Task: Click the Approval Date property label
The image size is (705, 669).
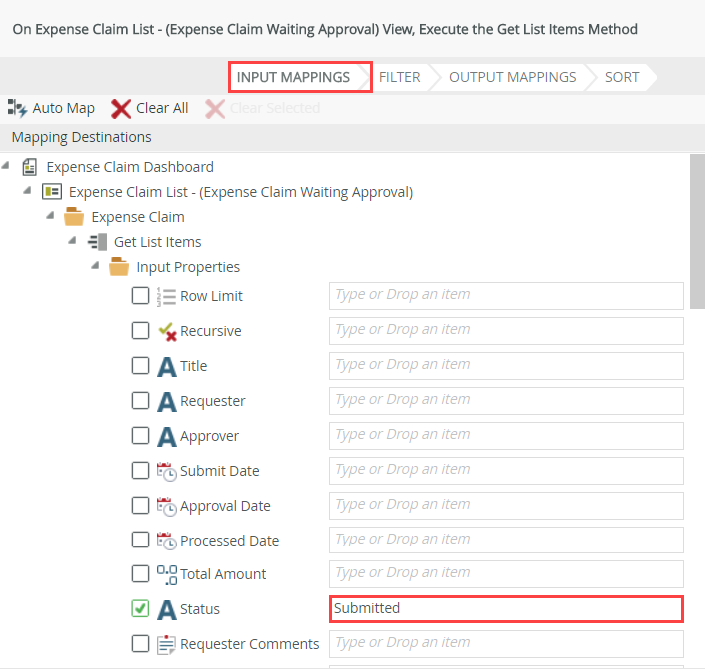Action: coord(225,506)
